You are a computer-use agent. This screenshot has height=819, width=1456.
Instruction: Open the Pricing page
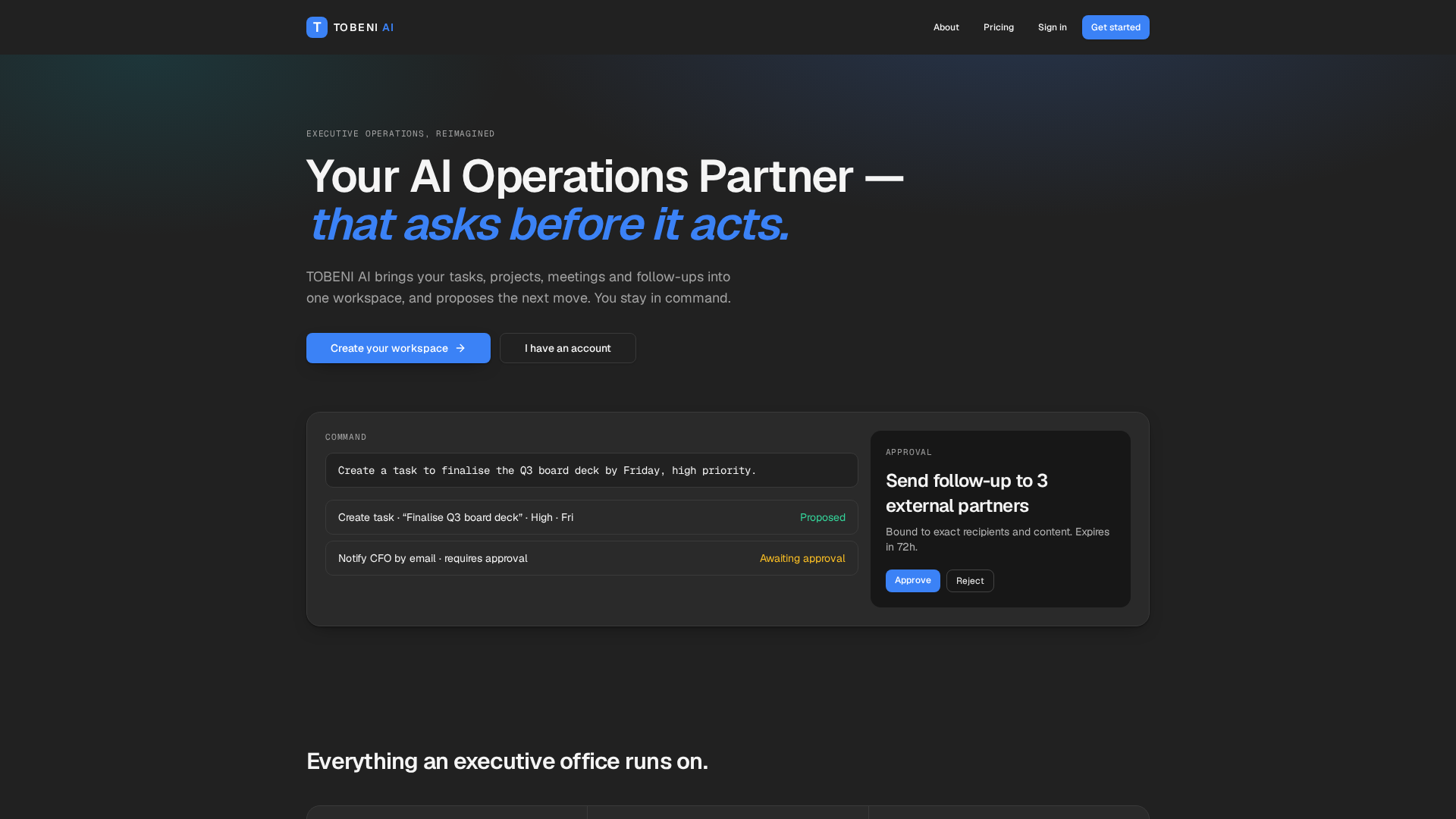(x=998, y=27)
